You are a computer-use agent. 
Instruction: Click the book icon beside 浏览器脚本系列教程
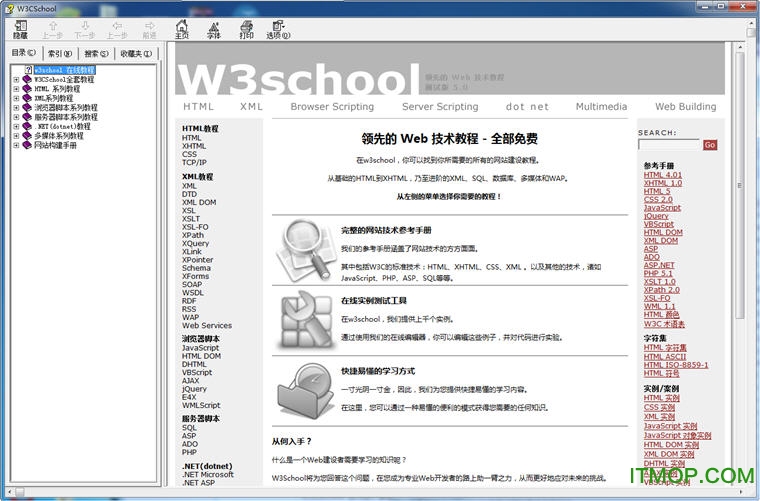click(27, 108)
